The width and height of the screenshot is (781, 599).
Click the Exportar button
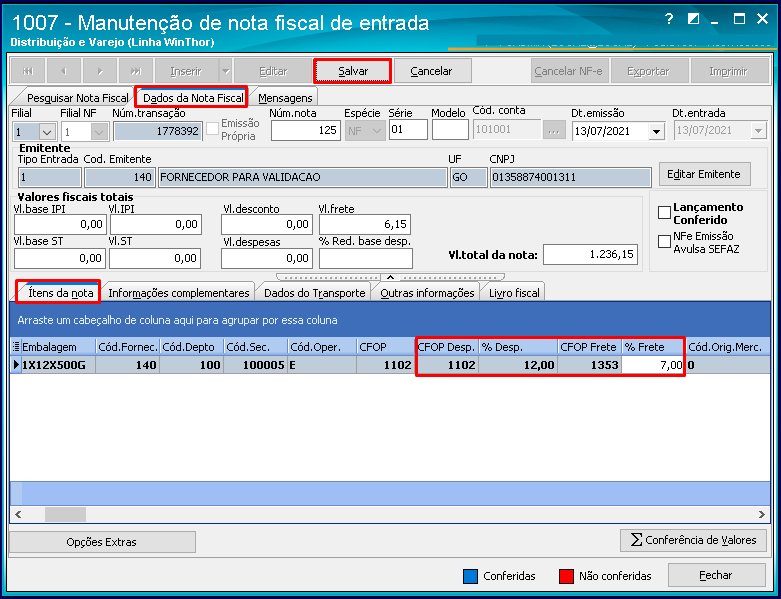(648, 71)
